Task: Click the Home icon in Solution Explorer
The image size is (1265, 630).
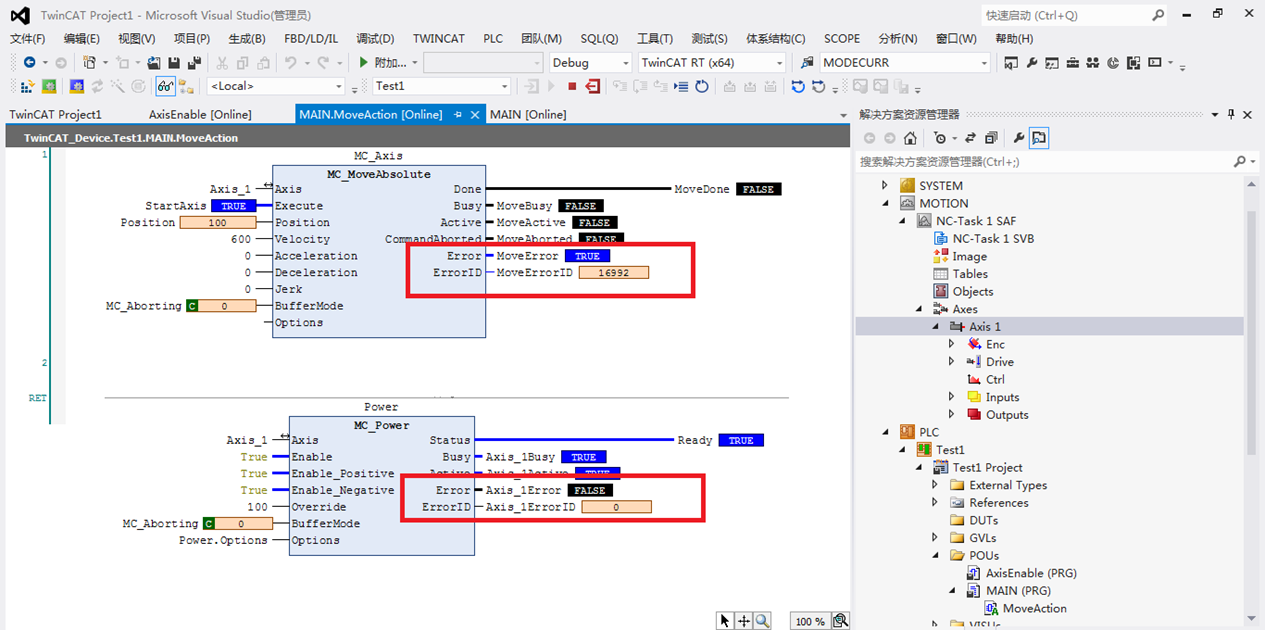Action: pos(909,138)
